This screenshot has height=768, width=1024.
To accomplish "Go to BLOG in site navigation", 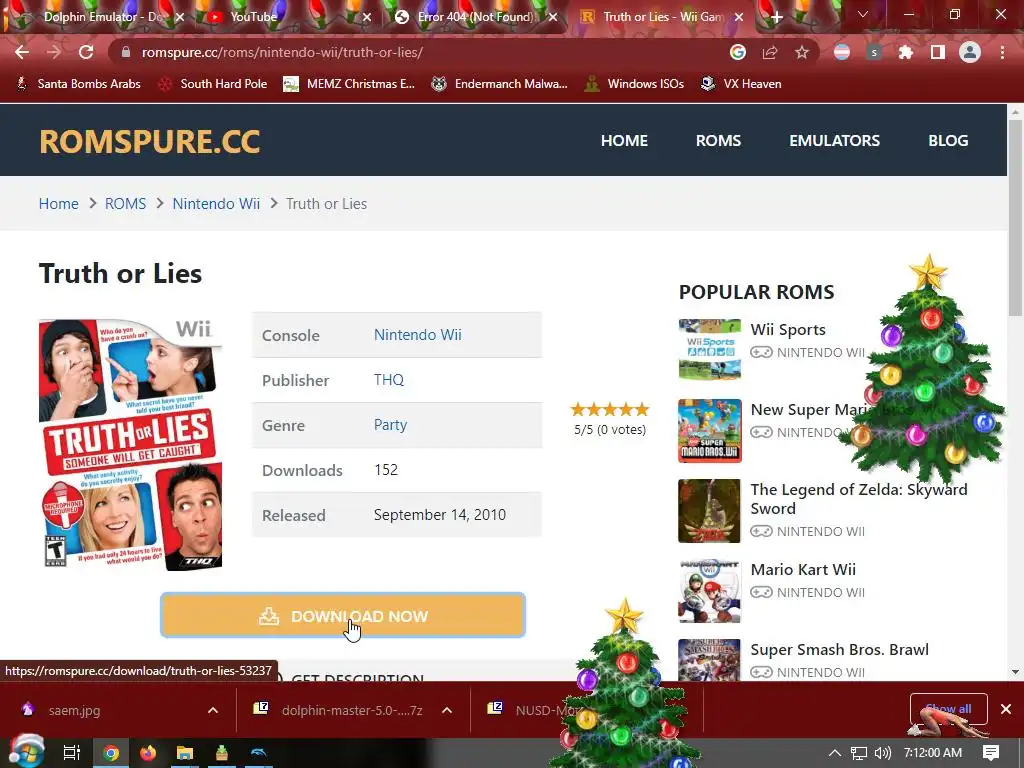I will 948,140.
